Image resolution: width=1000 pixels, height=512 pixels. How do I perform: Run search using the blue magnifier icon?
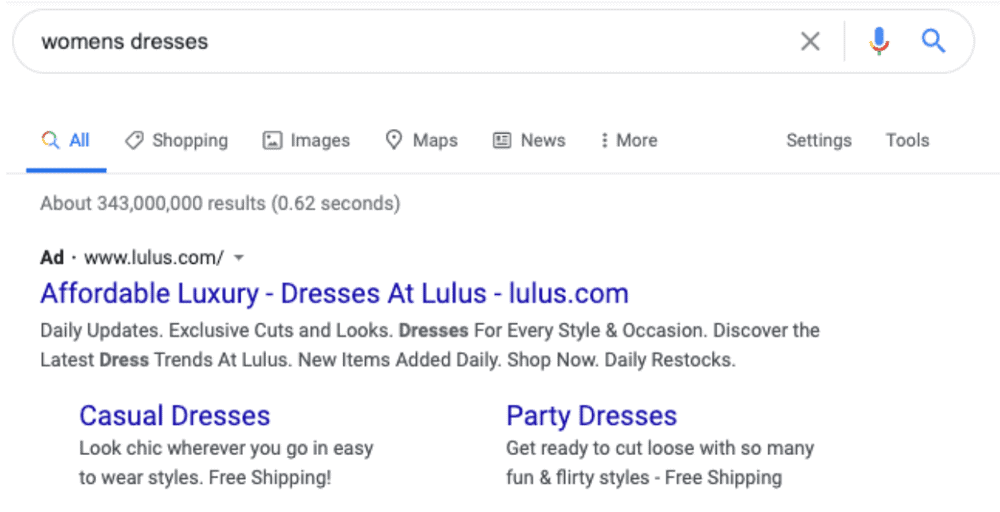[933, 41]
